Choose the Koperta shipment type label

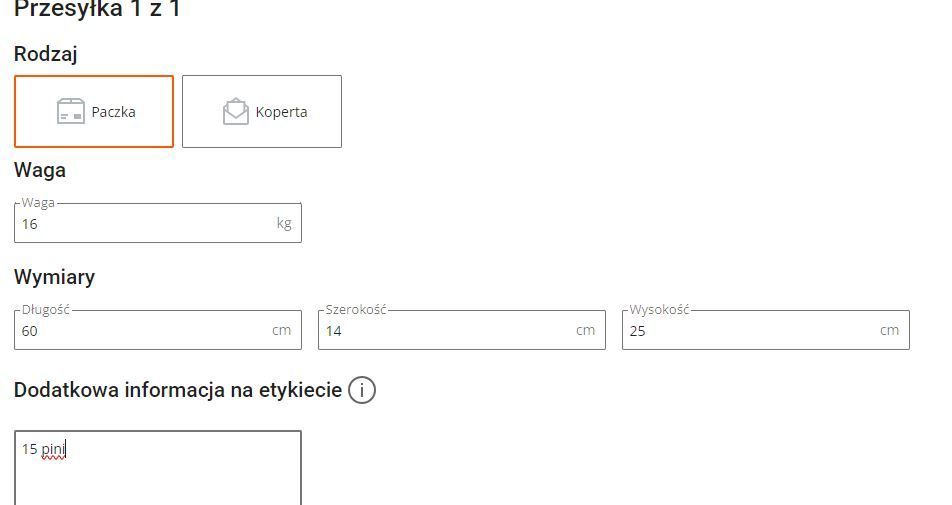point(281,112)
